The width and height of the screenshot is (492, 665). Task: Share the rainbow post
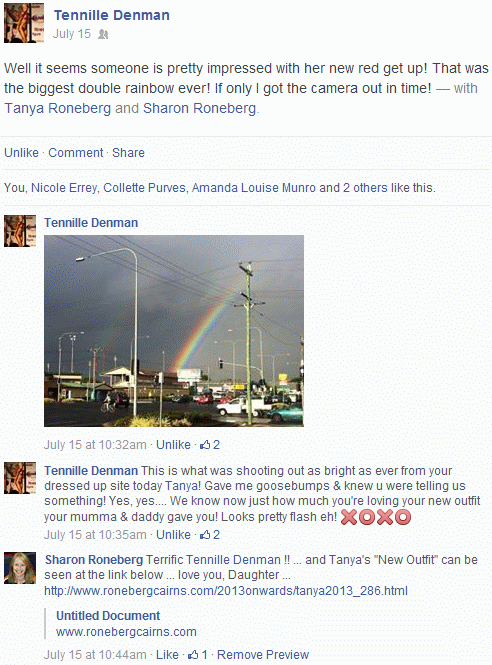128,153
